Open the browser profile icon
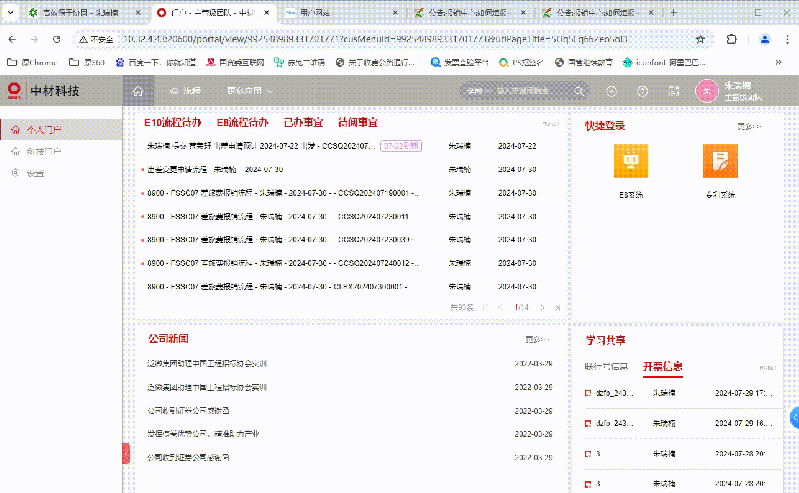The width and height of the screenshot is (799, 493). click(764, 39)
